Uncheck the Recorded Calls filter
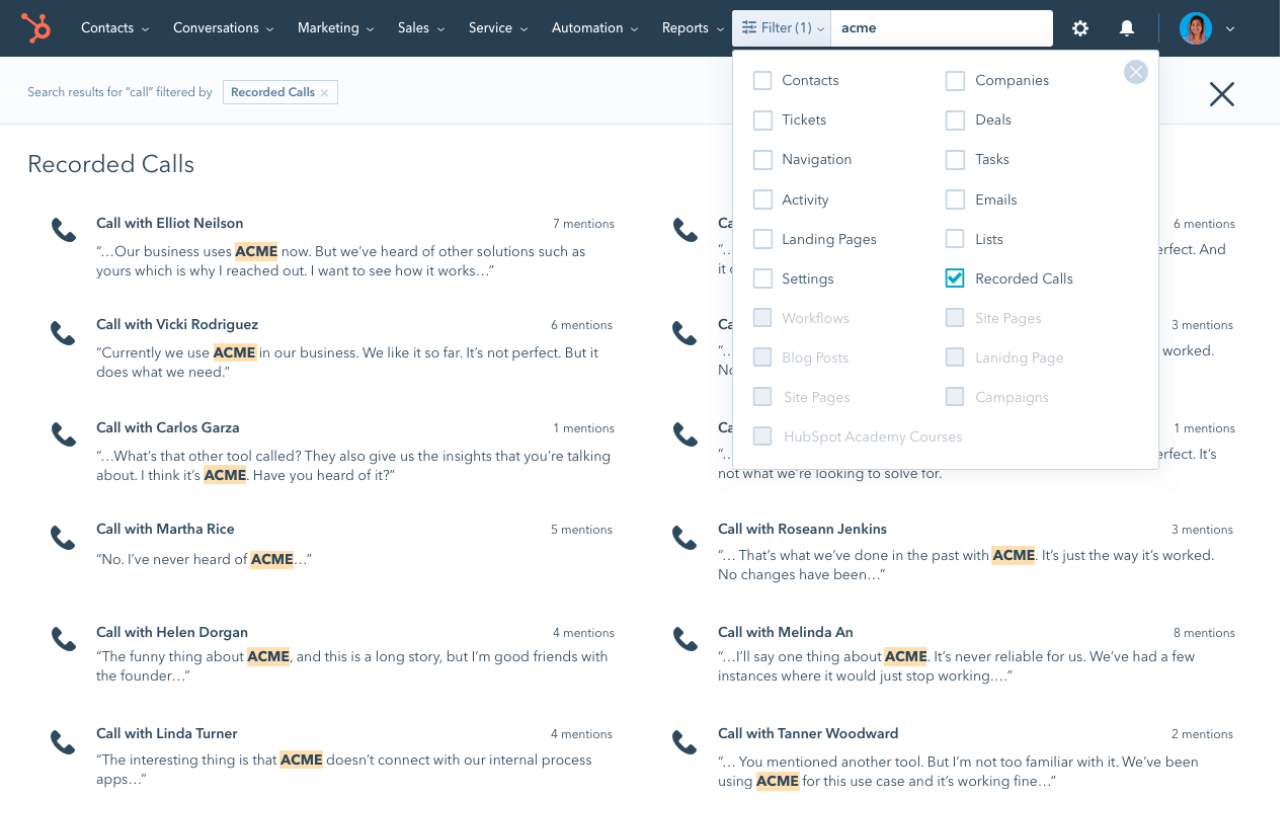1280x813 pixels. point(954,278)
